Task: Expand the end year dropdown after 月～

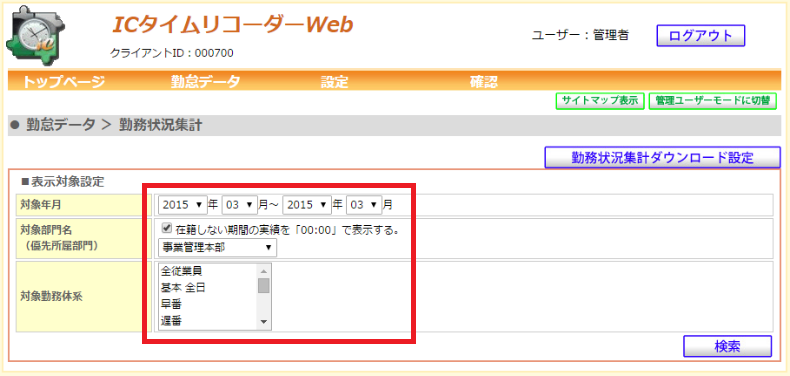Action: coord(307,205)
